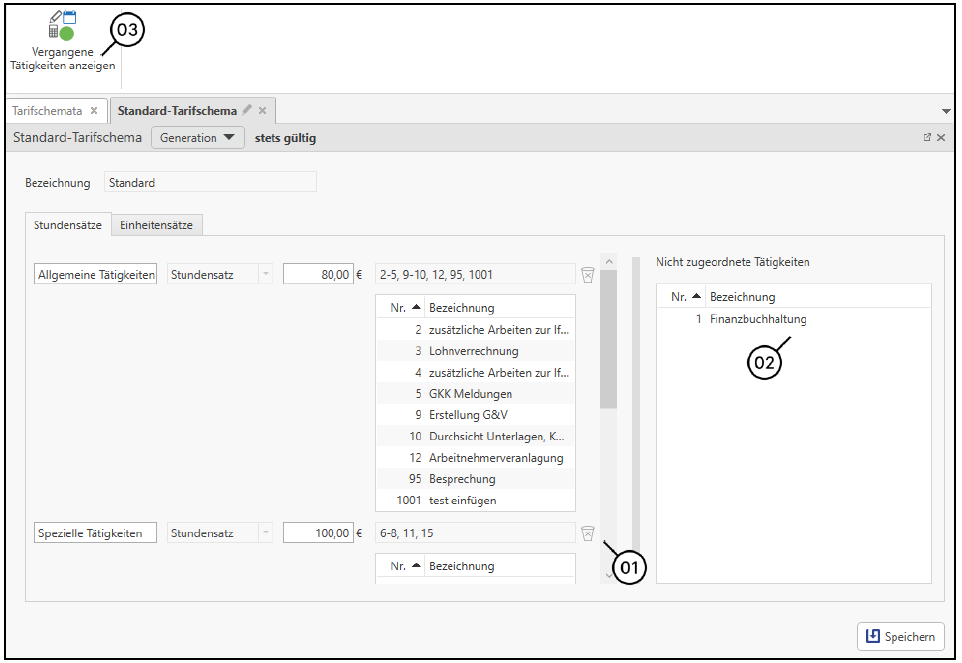Close the Tarifschemata tab
The height and width of the screenshot is (663, 962).
click(94, 111)
